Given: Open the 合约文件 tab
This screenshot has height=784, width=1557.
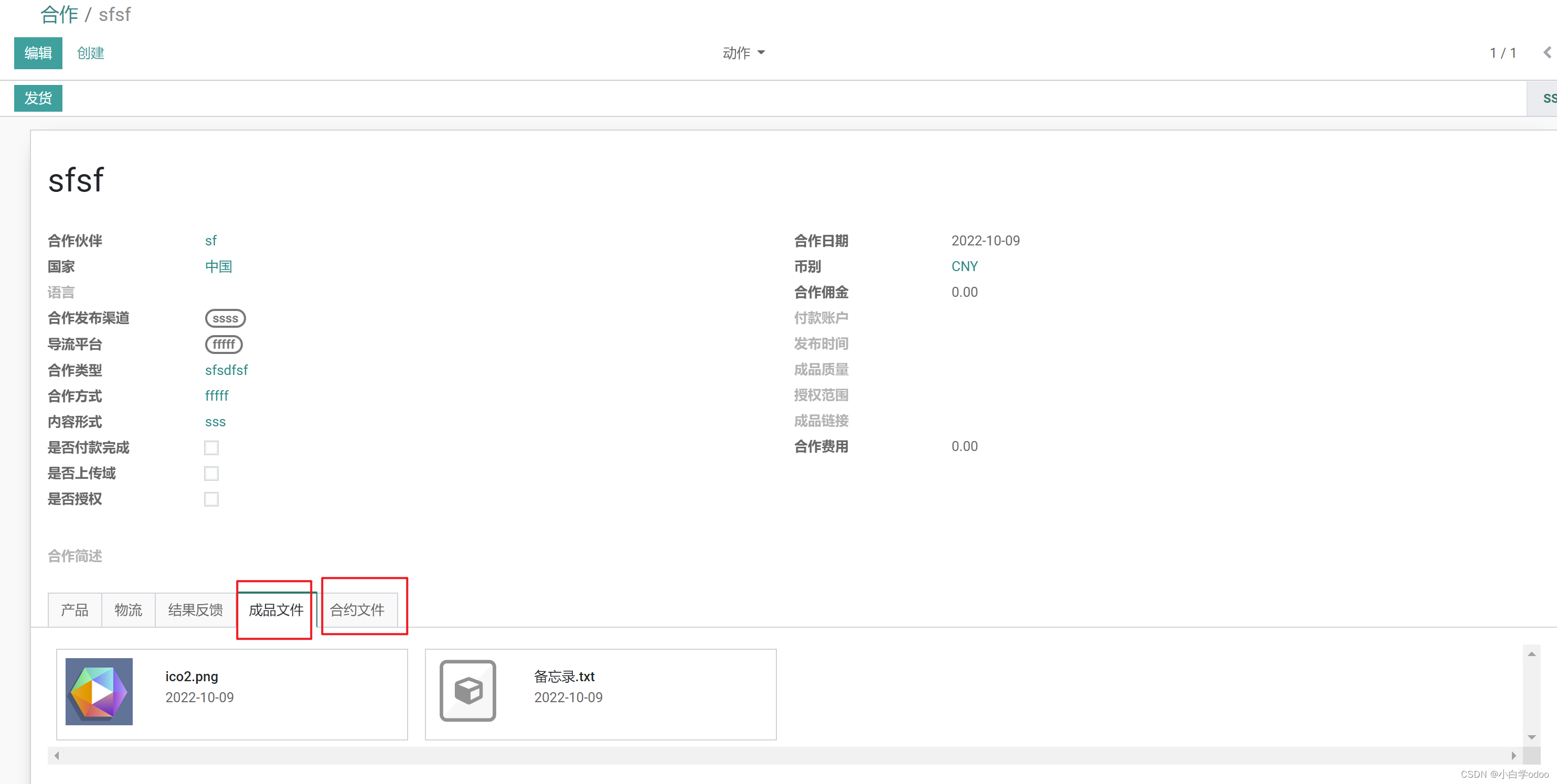Looking at the screenshot, I should [357, 609].
